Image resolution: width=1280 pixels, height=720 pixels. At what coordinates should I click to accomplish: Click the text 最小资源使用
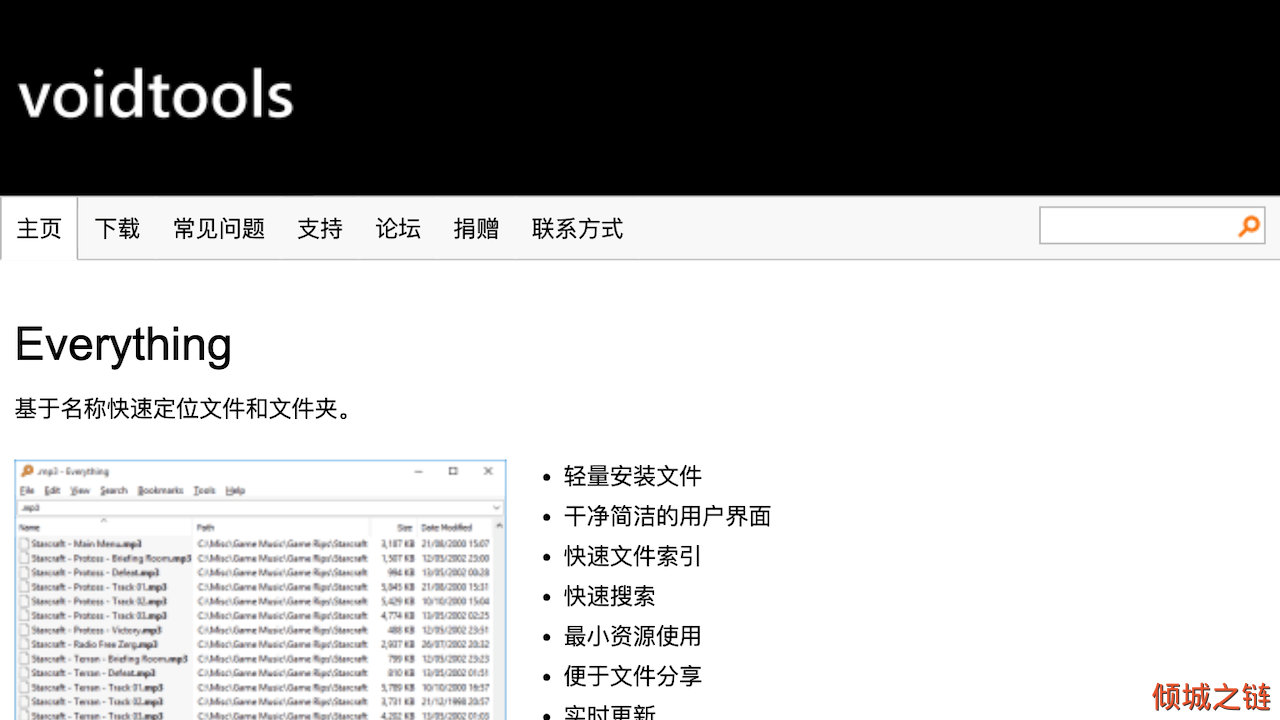coord(633,636)
